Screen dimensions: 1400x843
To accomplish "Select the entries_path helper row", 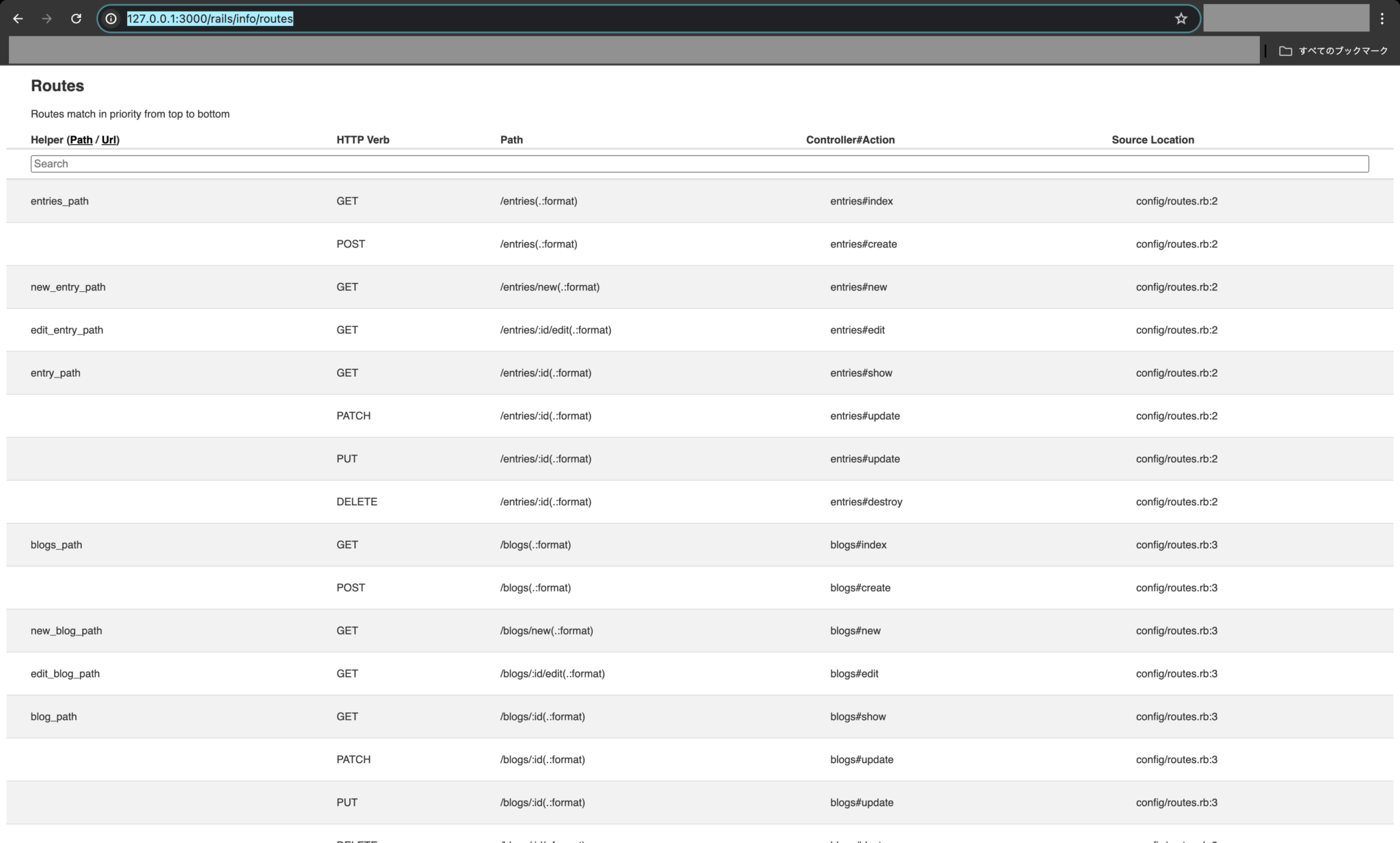I will point(59,201).
